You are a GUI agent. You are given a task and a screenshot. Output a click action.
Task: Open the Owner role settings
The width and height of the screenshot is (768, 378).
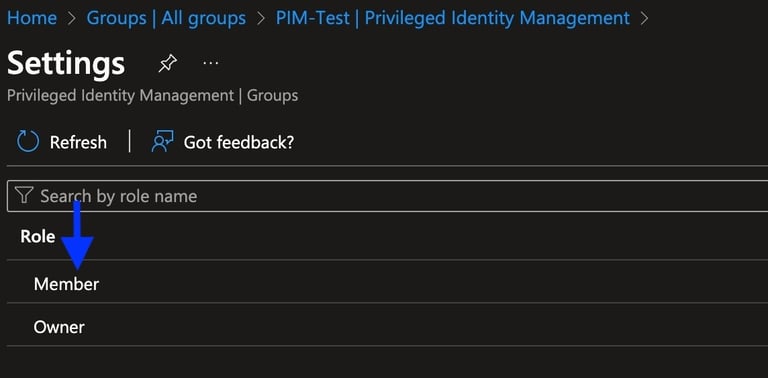pos(387,325)
